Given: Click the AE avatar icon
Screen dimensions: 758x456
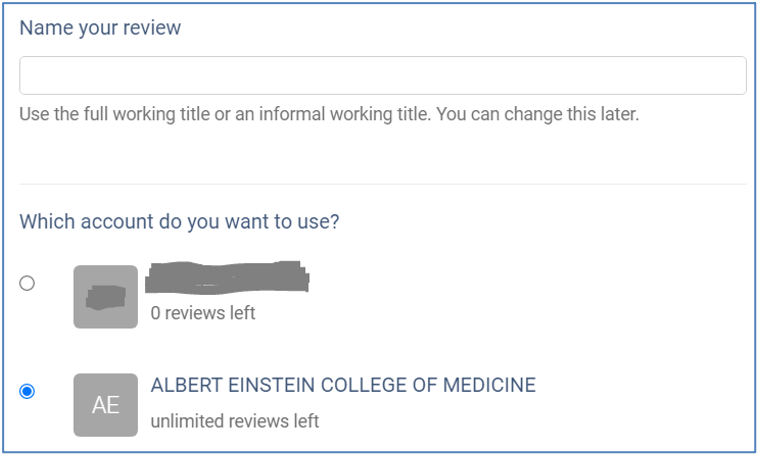Looking at the screenshot, I should pos(105,404).
